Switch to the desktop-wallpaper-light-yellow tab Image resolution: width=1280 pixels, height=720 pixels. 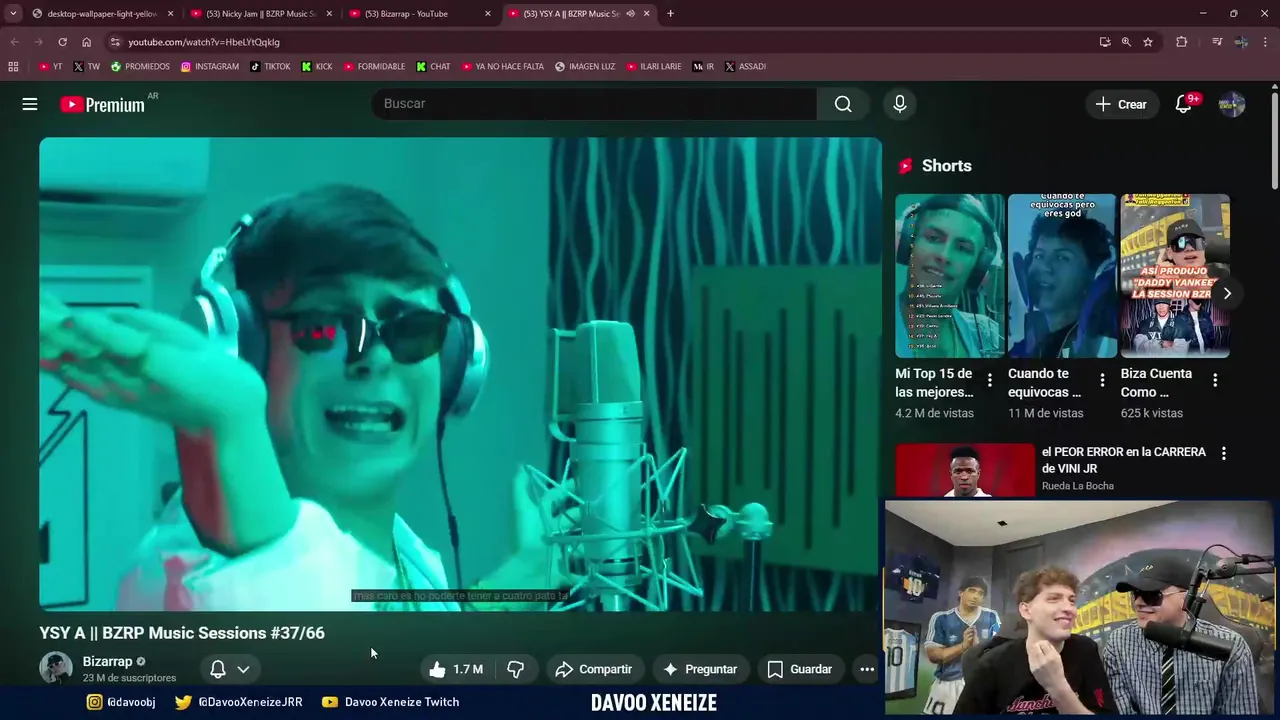click(x=102, y=14)
